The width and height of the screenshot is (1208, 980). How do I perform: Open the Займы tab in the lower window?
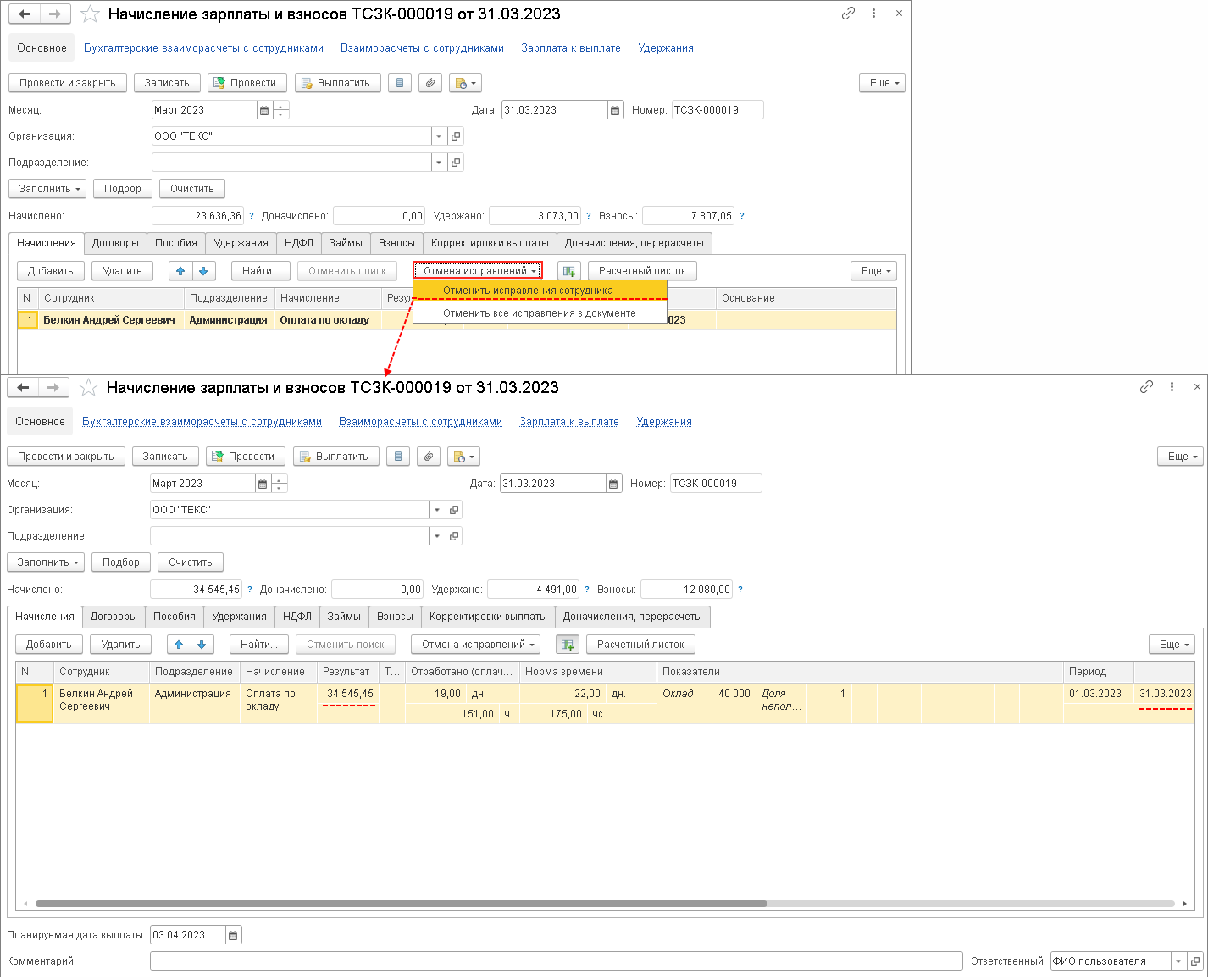click(344, 617)
